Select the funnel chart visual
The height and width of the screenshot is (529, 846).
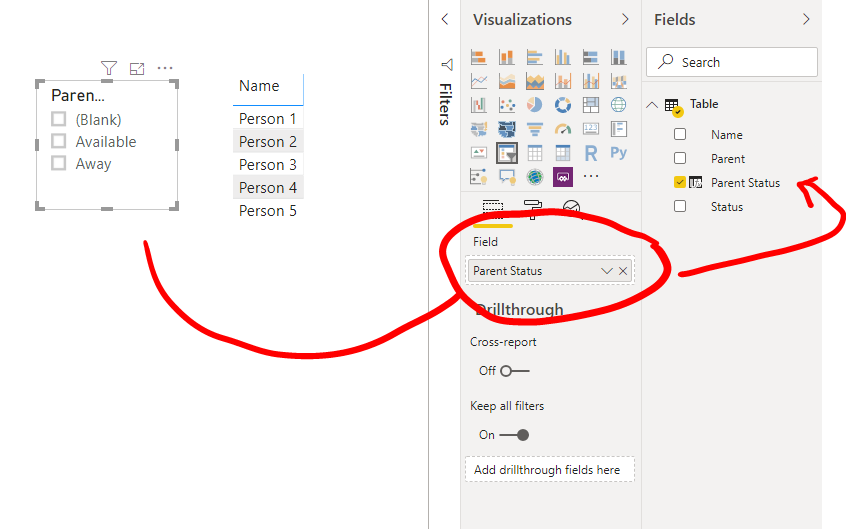pyautogui.click(x=535, y=129)
